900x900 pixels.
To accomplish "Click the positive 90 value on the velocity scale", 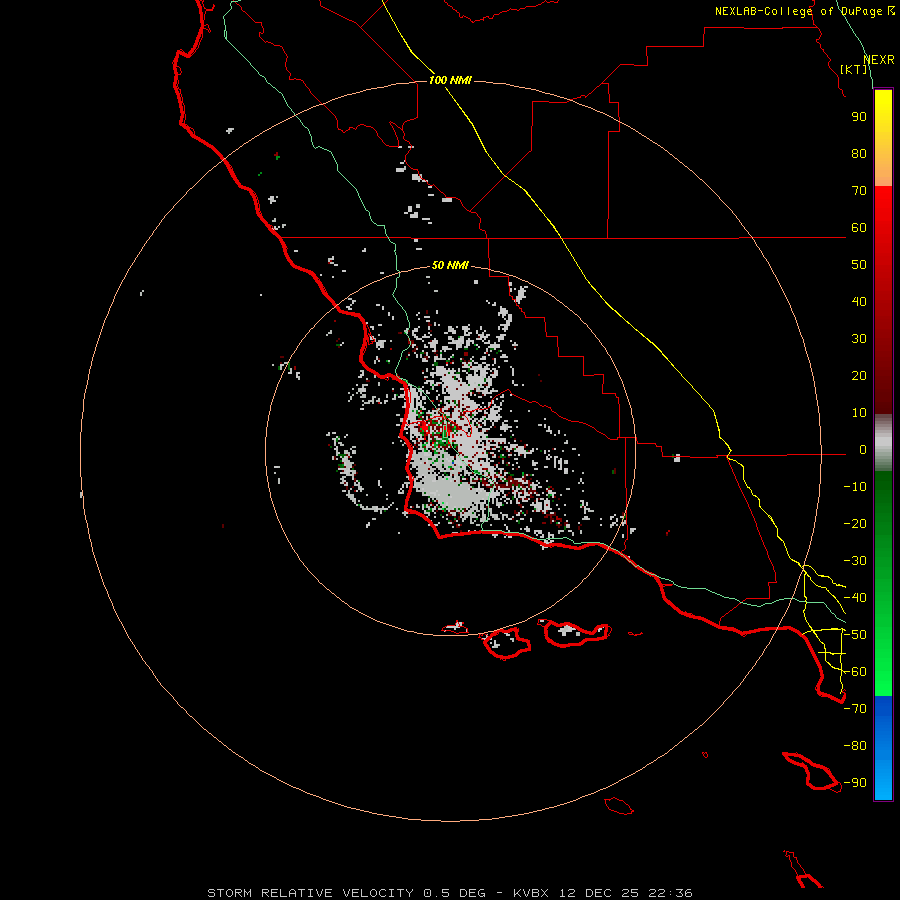I will coord(859,117).
